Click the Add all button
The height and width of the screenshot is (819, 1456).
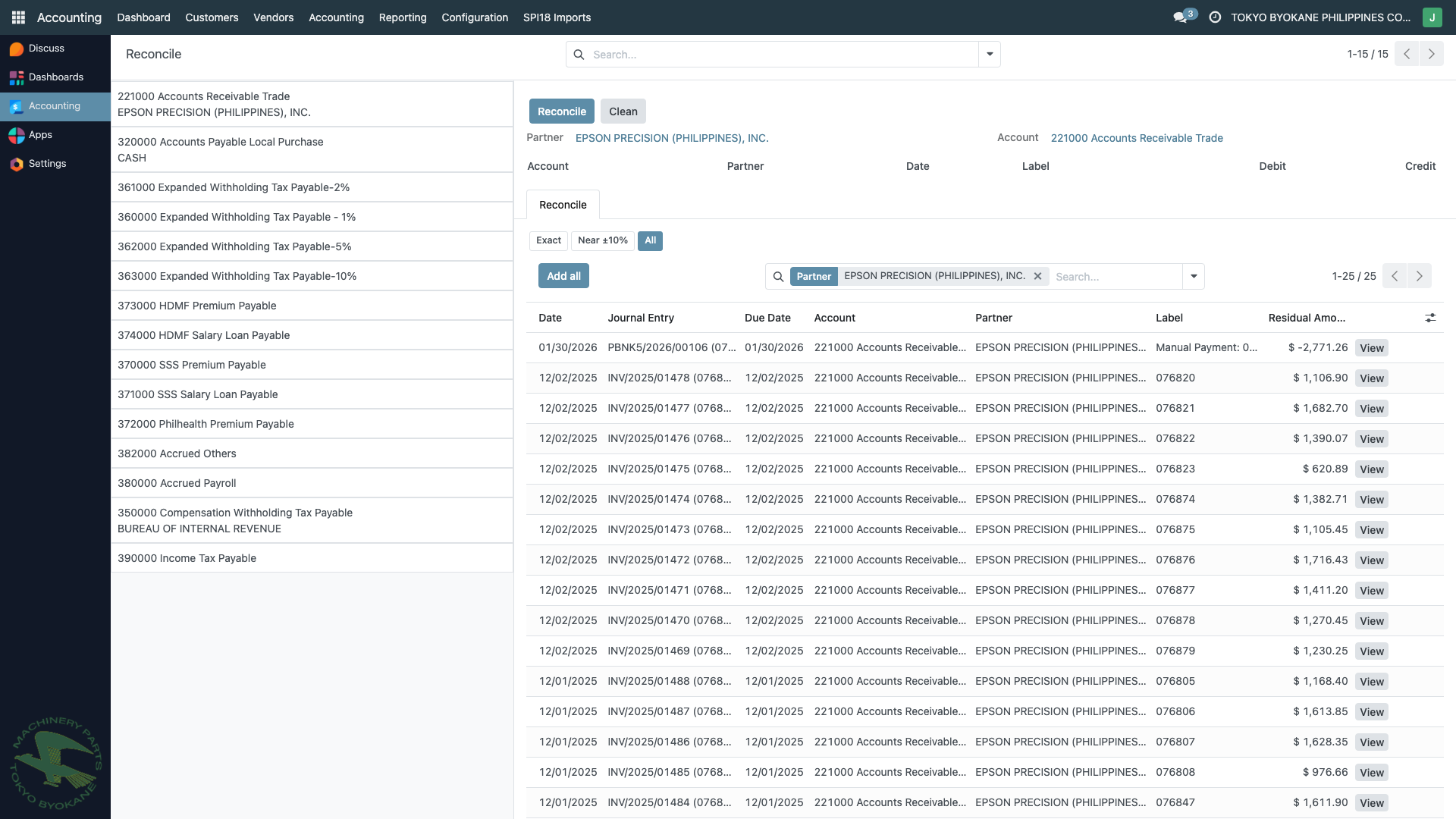point(563,276)
